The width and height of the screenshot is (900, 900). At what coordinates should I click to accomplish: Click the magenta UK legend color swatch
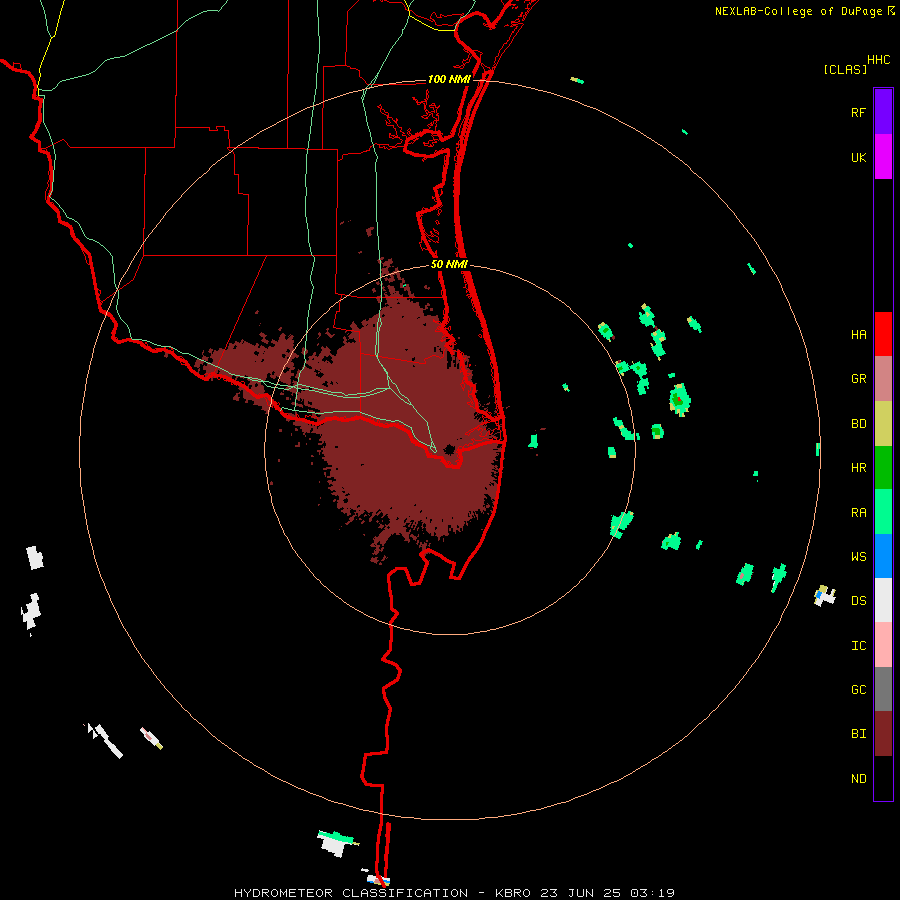(x=883, y=156)
